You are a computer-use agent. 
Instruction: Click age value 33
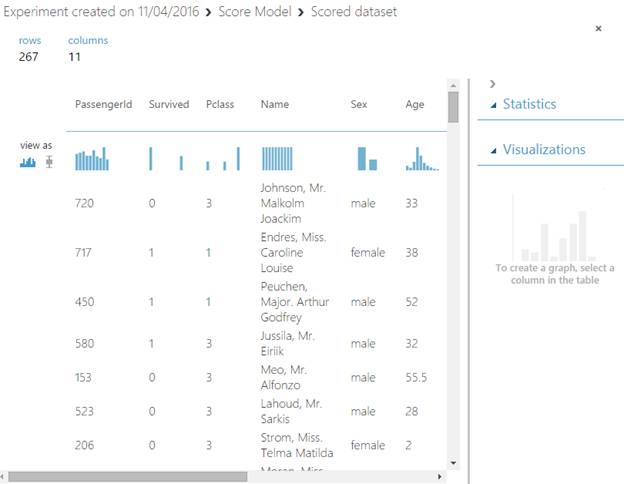coord(411,203)
